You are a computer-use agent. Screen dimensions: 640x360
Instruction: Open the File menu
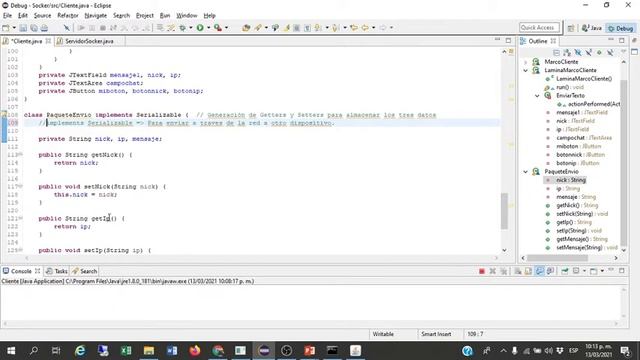tap(7, 16)
